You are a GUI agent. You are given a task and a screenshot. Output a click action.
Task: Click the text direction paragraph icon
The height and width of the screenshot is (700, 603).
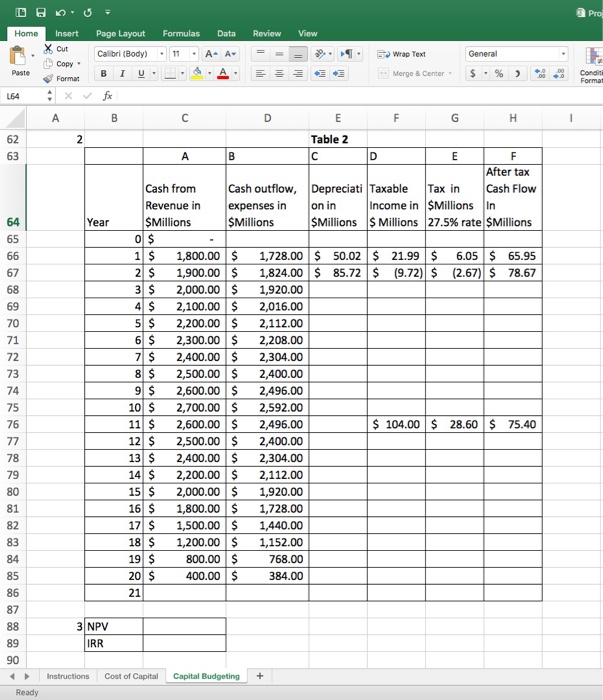coord(346,54)
